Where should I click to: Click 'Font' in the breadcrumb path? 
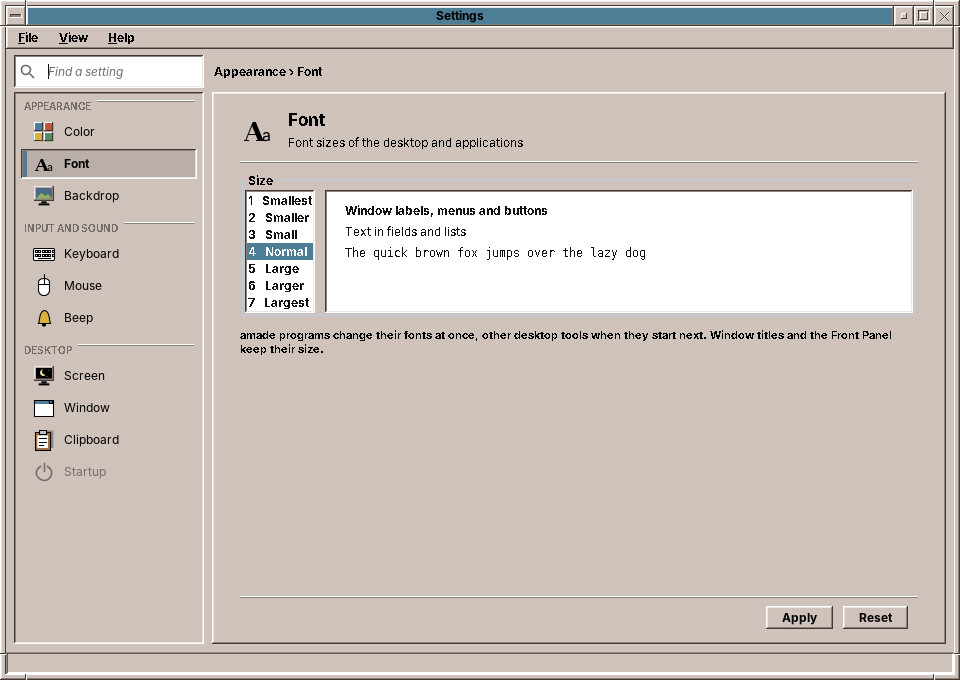click(310, 72)
